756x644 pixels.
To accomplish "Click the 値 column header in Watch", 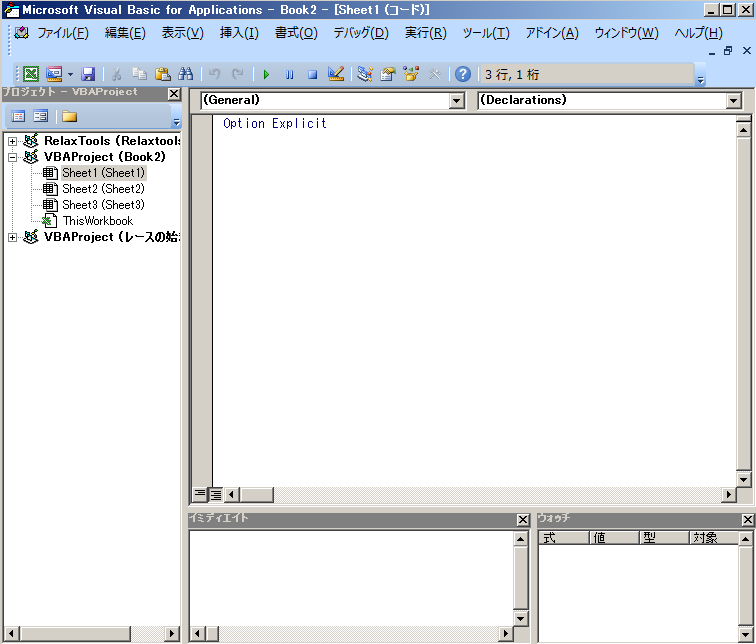I will pos(614,537).
